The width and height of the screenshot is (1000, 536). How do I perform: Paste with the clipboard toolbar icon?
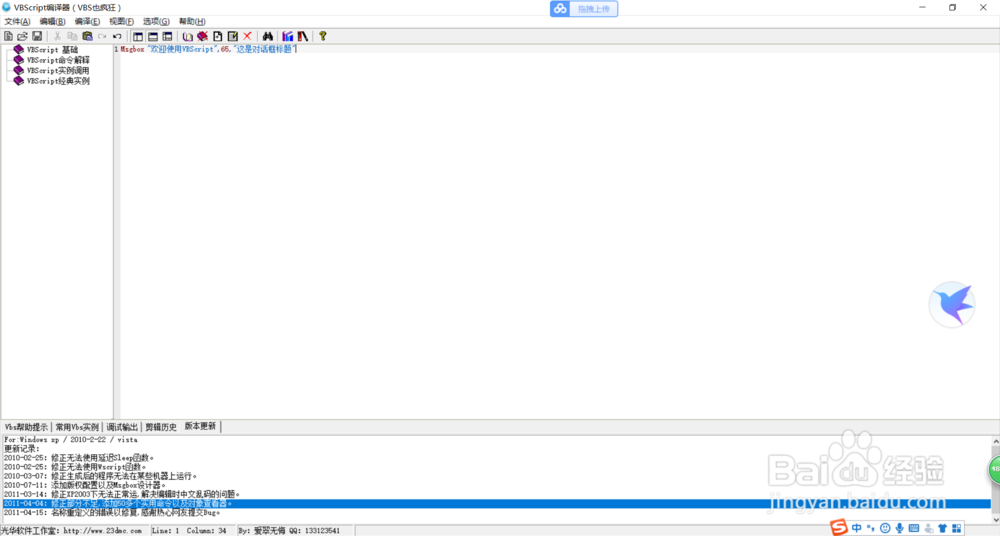pos(87,36)
